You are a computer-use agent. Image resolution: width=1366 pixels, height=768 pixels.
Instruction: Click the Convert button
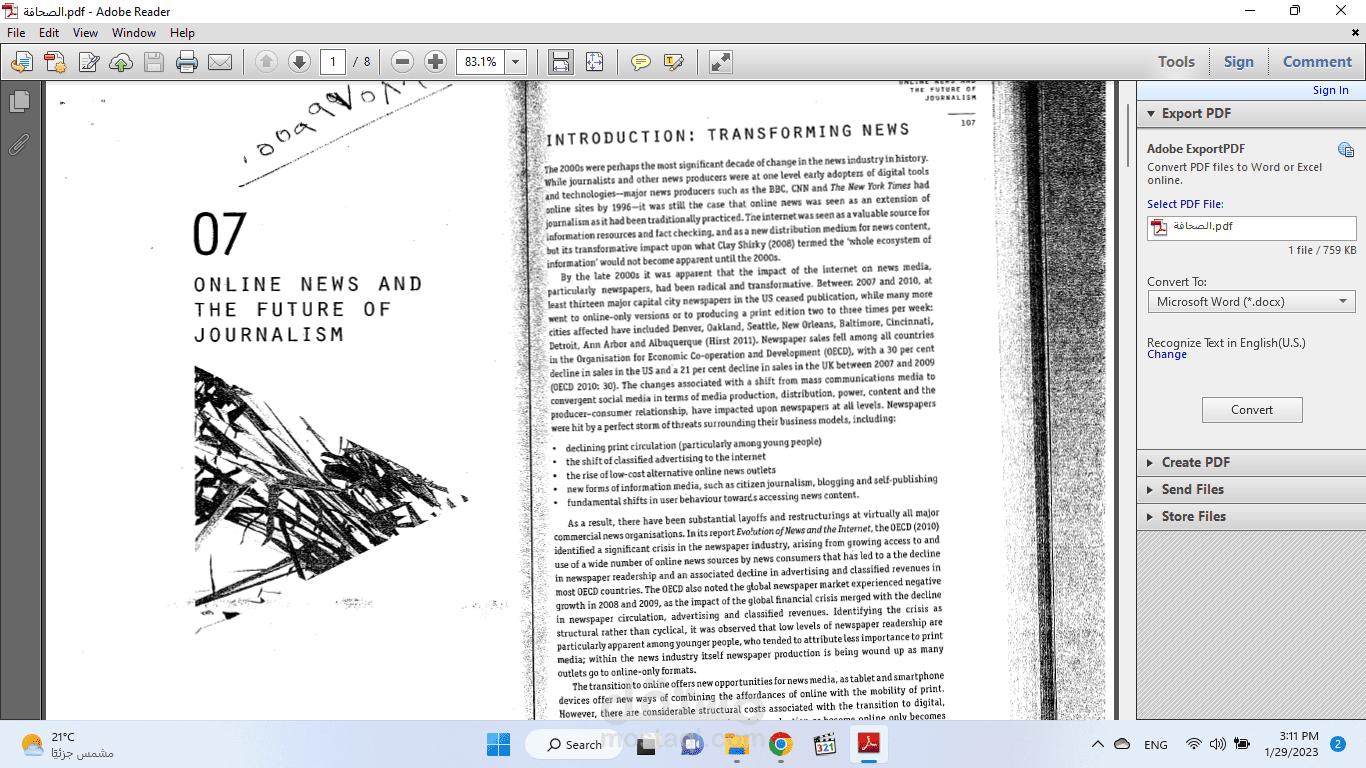pos(1252,410)
